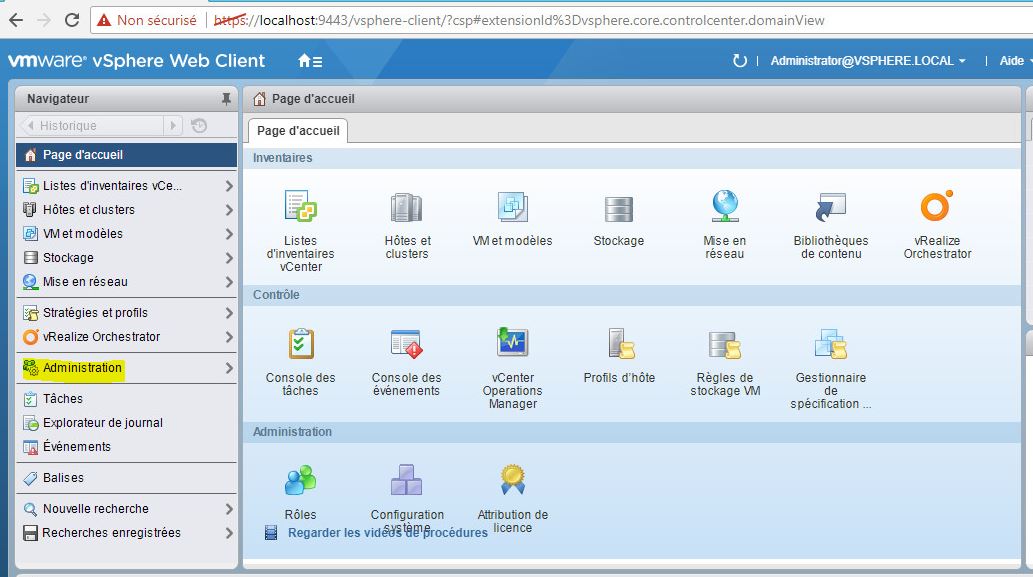Screen dimensions: 1033x577
Task: Click the browser address bar URL
Action: point(519,20)
